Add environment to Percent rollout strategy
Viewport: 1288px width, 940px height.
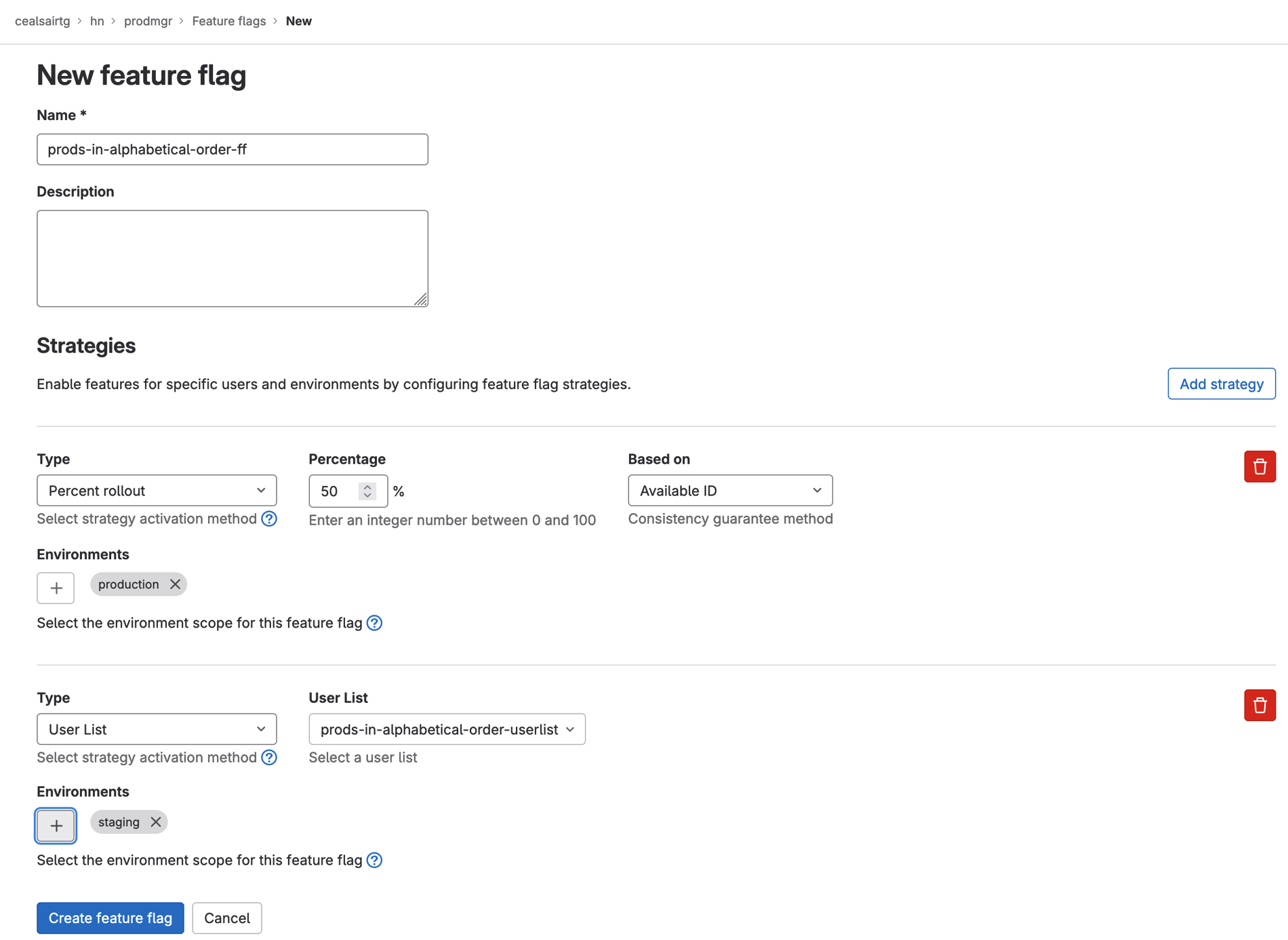click(x=56, y=588)
